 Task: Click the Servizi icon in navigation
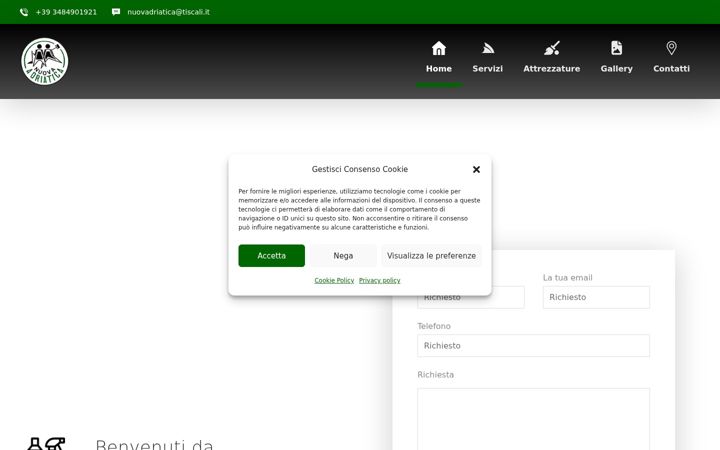pyautogui.click(x=488, y=48)
